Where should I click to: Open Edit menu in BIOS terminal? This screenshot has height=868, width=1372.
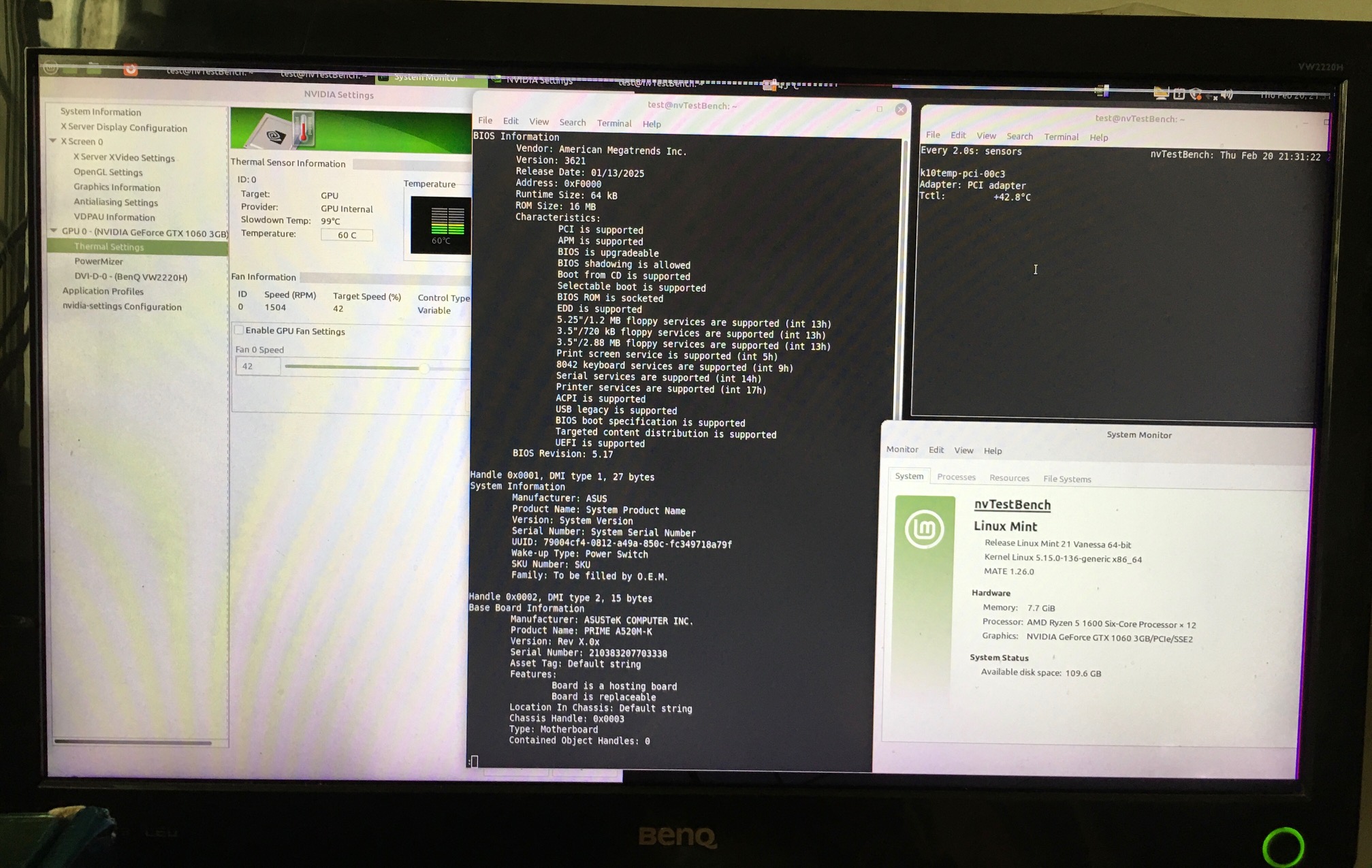pos(510,121)
